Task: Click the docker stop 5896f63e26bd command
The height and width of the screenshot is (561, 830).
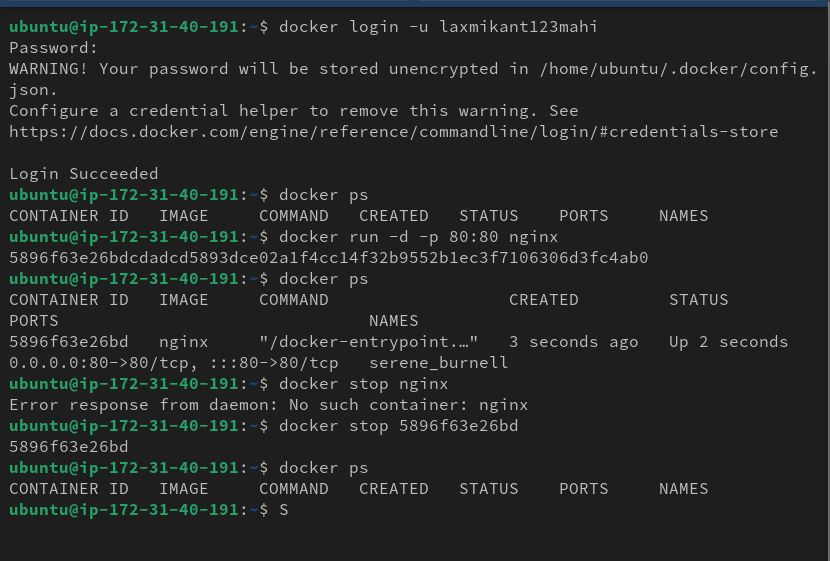Action: 399,426
